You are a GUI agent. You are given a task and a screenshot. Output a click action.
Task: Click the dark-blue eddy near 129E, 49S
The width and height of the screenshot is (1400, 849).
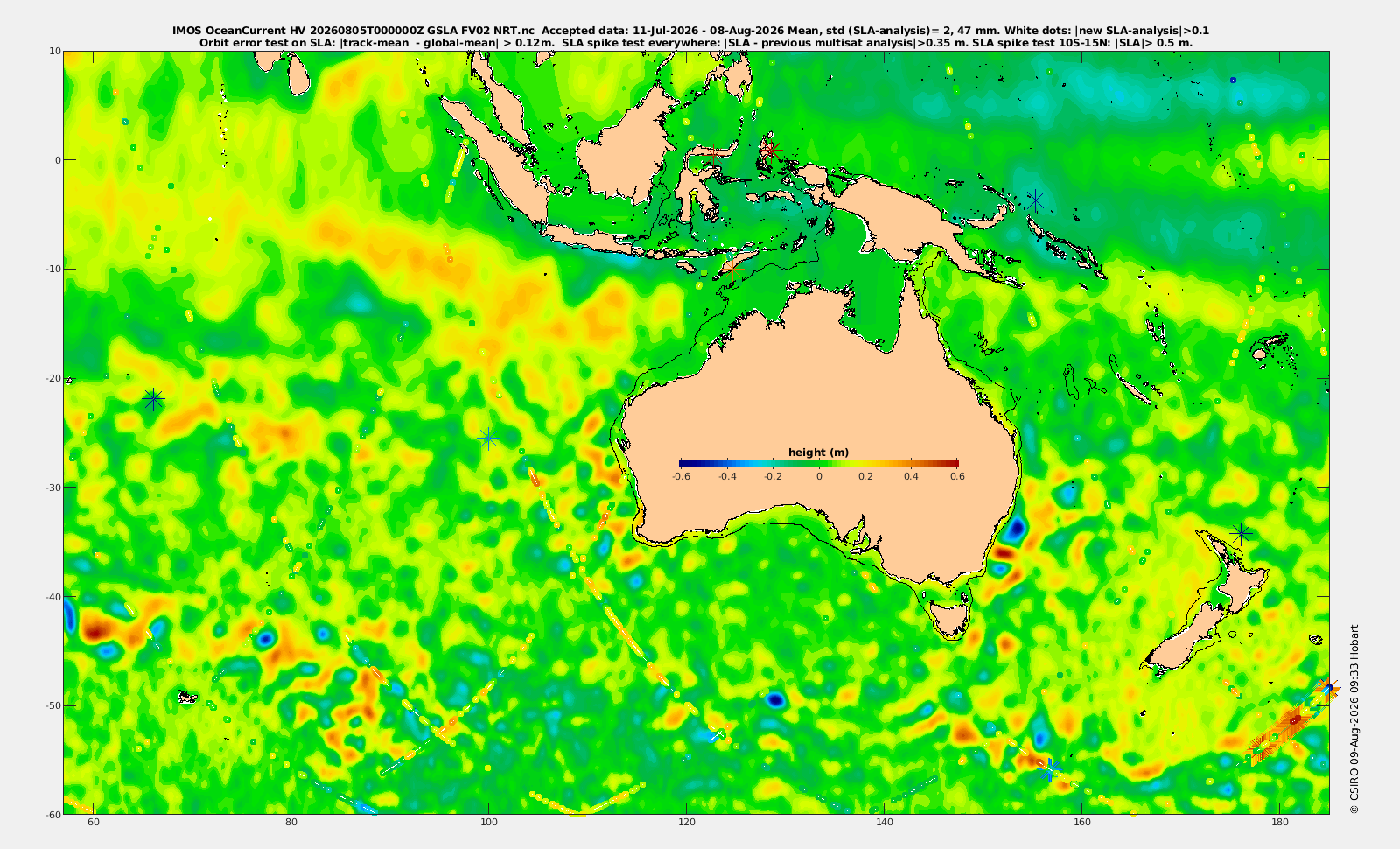[774, 699]
